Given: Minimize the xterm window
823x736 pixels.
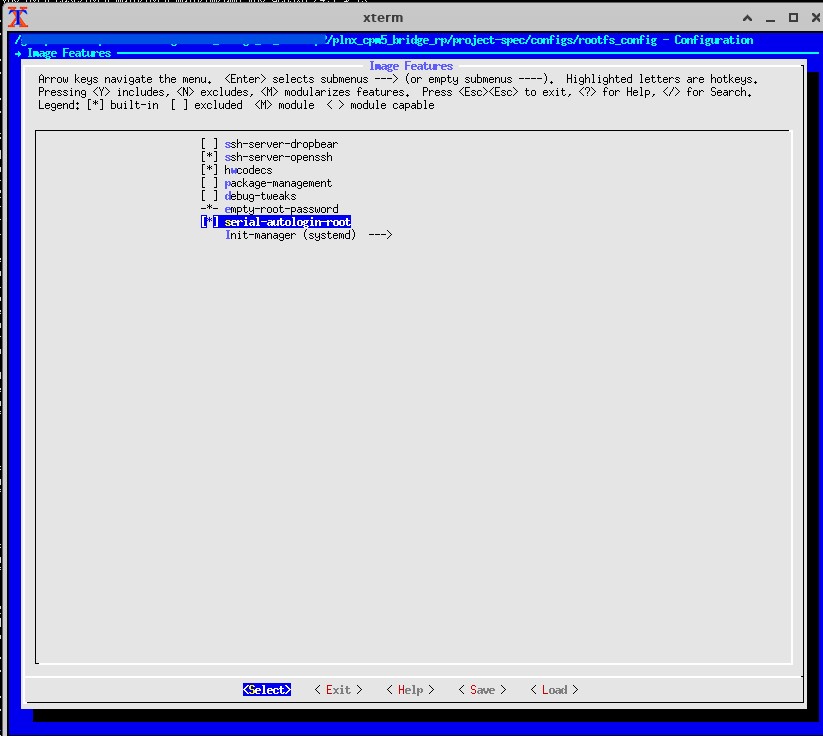Looking at the screenshot, I should pyautogui.click(x=770, y=17).
